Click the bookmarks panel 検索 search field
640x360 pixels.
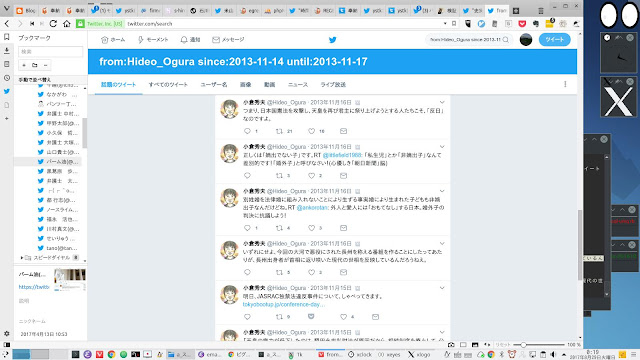51,51
